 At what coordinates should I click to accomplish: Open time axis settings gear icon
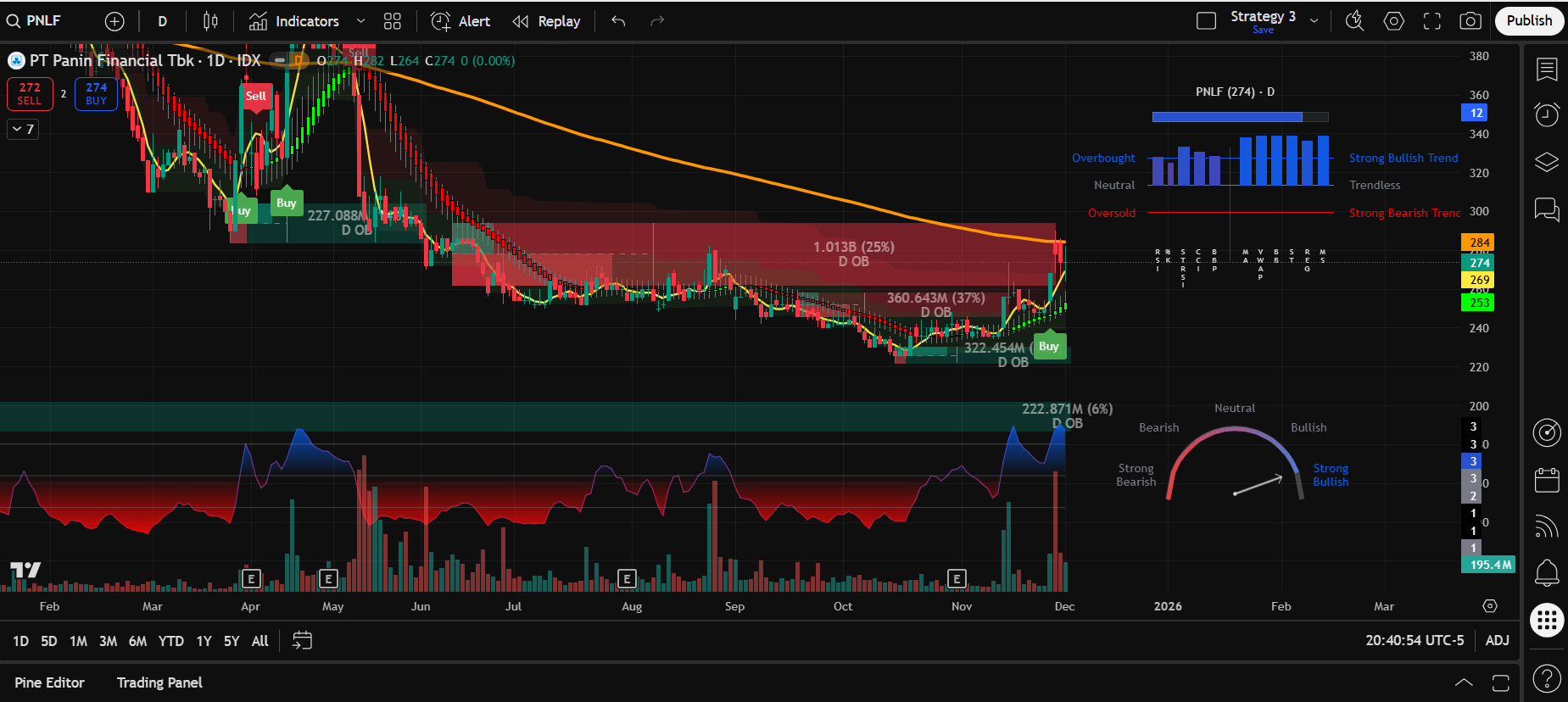point(1490,606)
